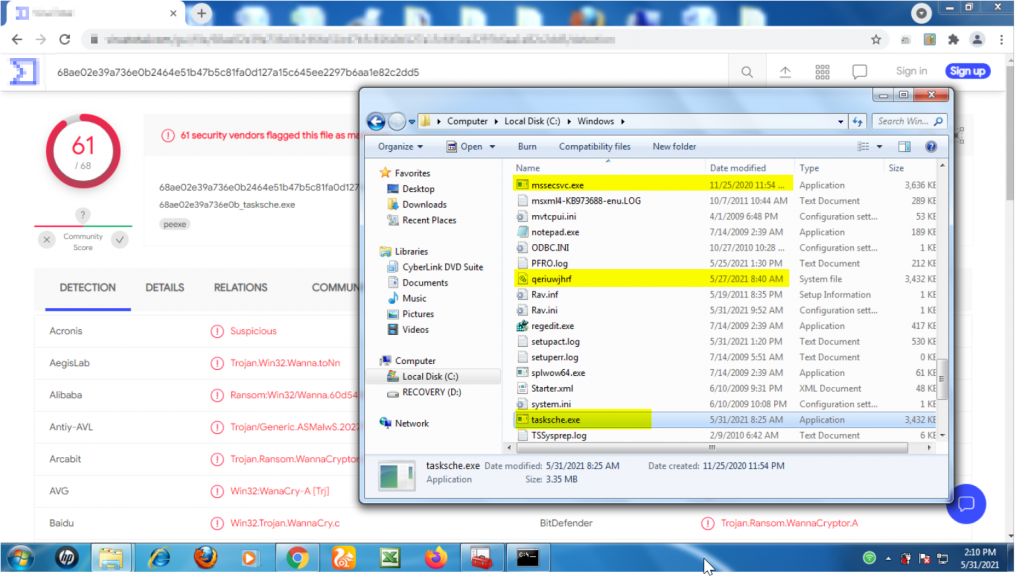Go back in Chrome browser
Image resolution: width=1024 pixels, height=581 pixels.
[x=17, y=40]
